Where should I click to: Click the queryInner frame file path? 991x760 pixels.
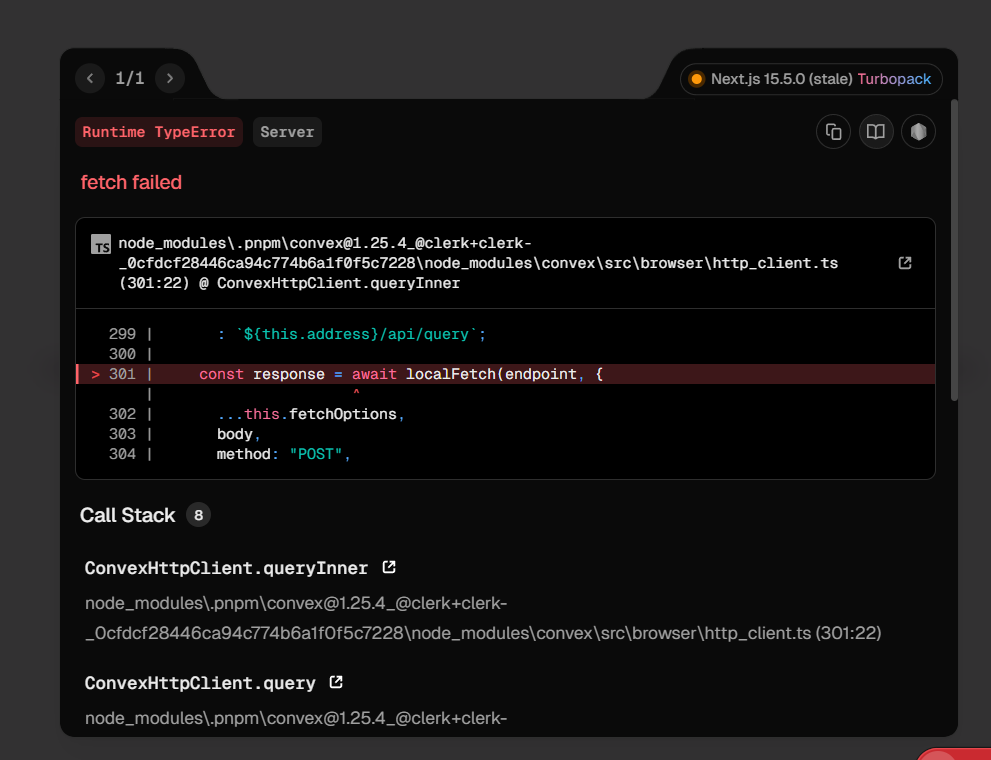[x=483, y=618]
